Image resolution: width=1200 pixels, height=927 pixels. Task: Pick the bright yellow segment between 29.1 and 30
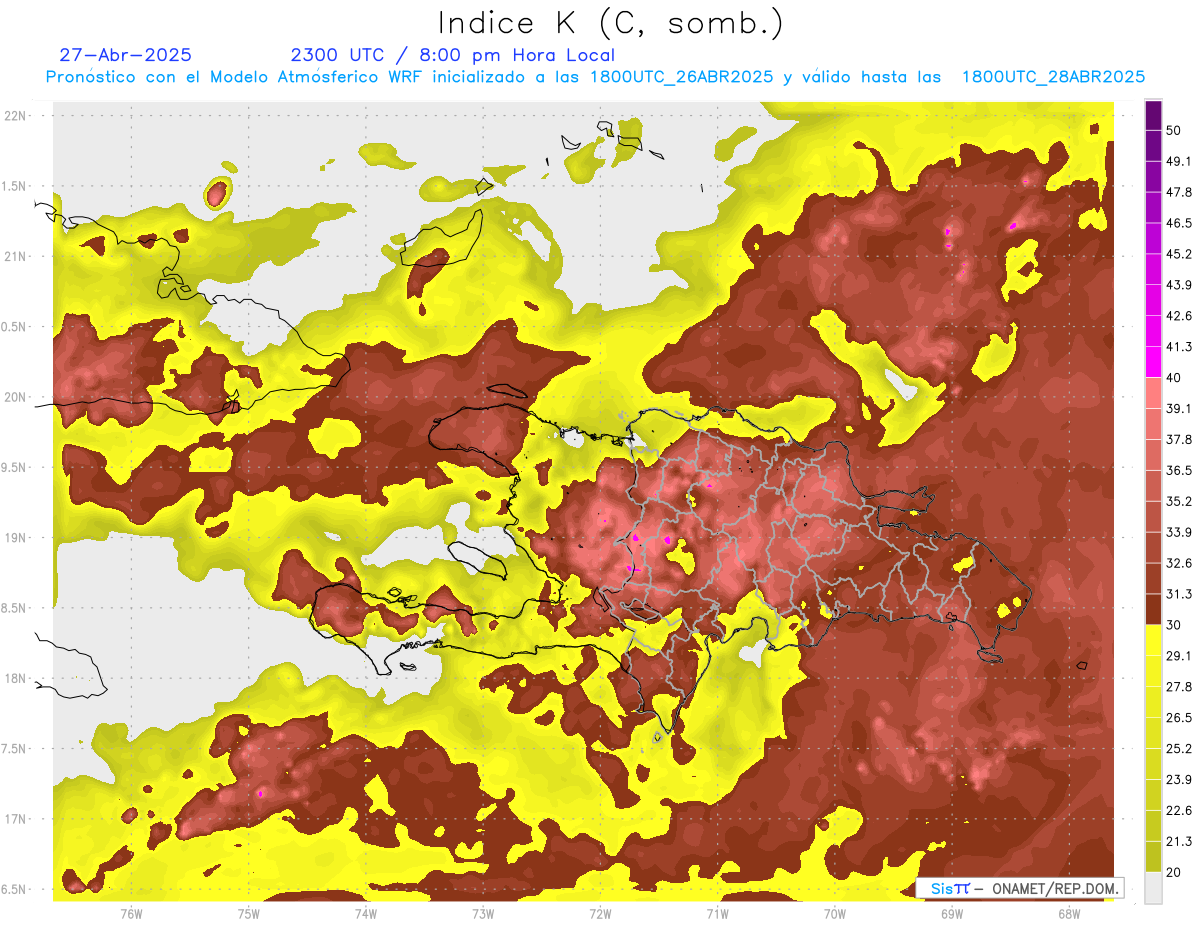coord(1153,640)
